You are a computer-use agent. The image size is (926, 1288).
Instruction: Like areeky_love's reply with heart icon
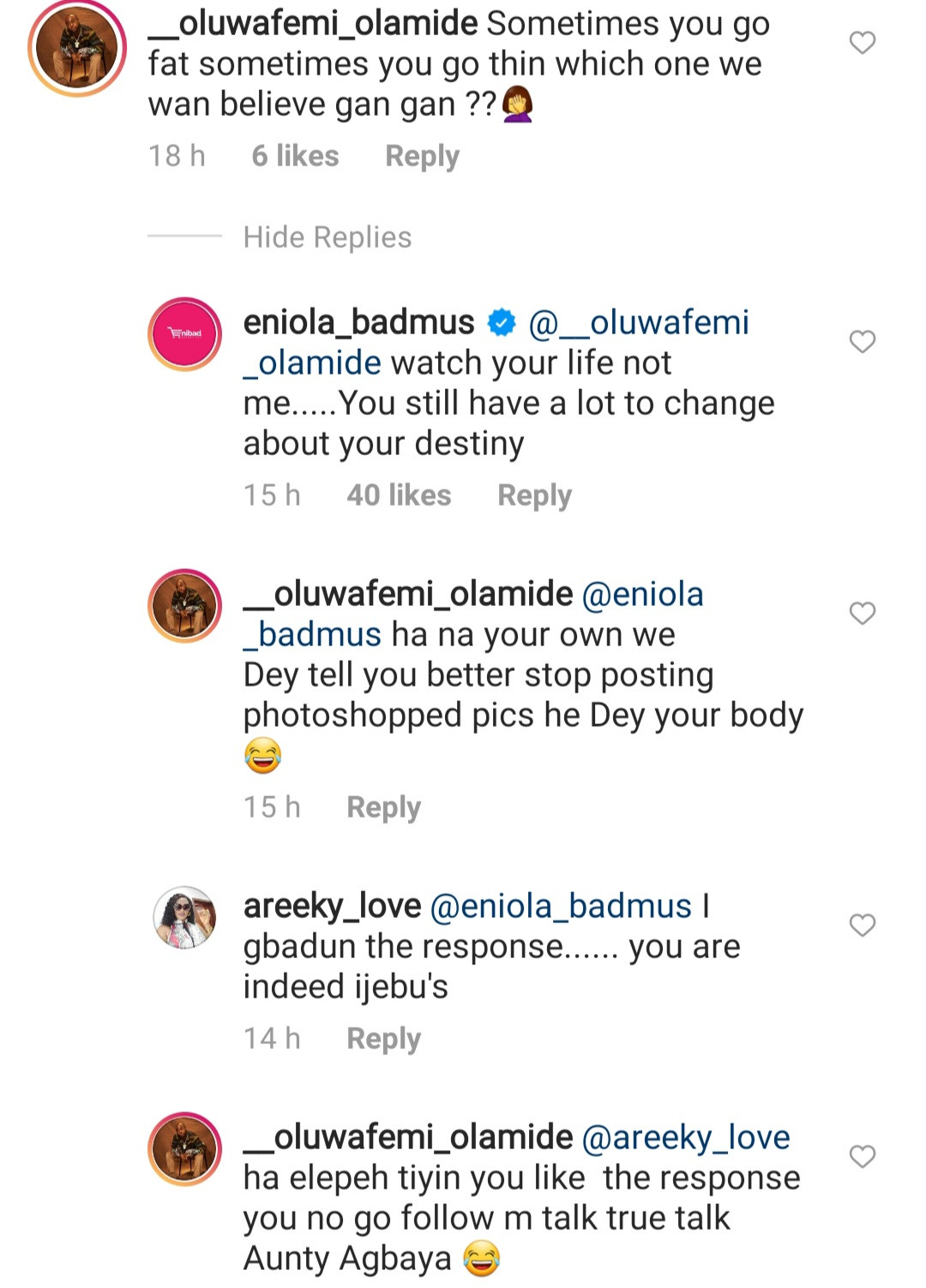[x=862, y=925]
